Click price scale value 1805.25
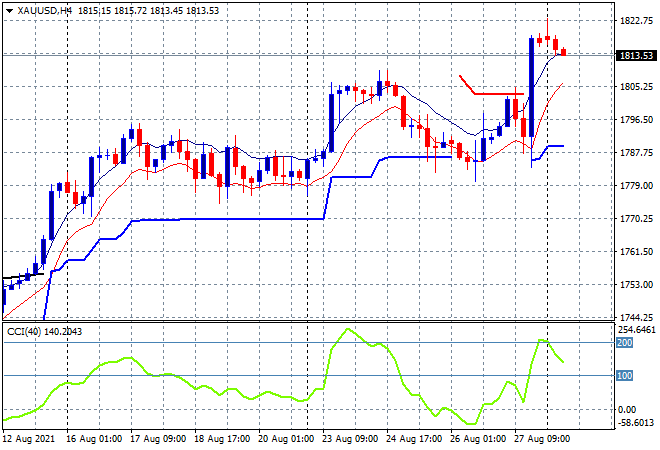The width and height of the screenshot is (660, 450). [636, 87]
